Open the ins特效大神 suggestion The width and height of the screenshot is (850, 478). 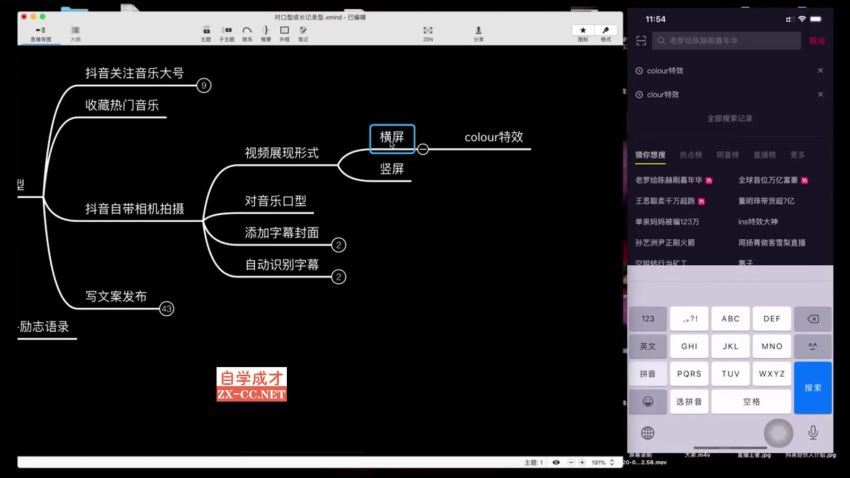pos(758,222)
